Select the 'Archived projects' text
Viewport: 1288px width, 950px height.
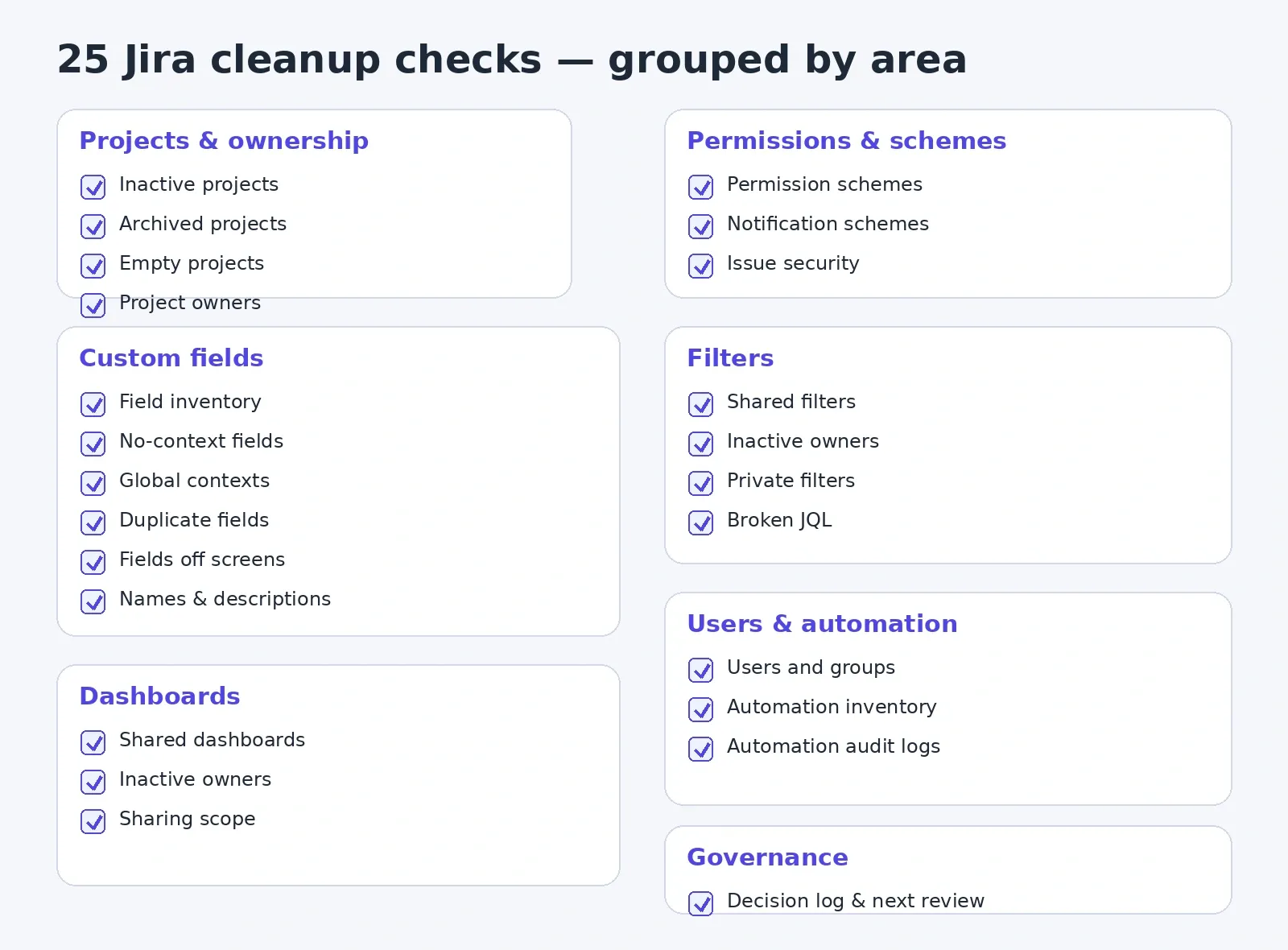(203, 224)
